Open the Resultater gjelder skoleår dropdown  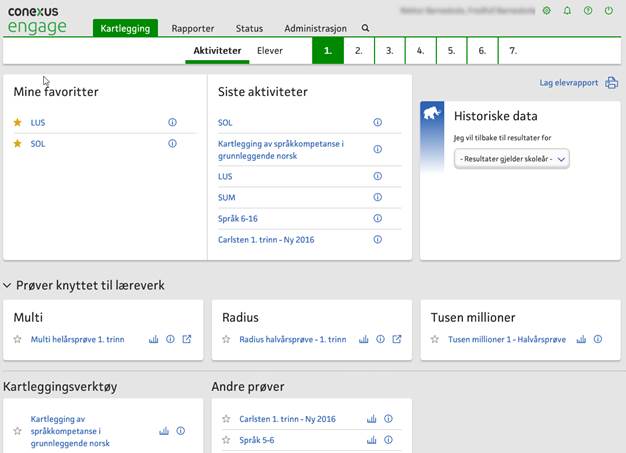[511, 159]
